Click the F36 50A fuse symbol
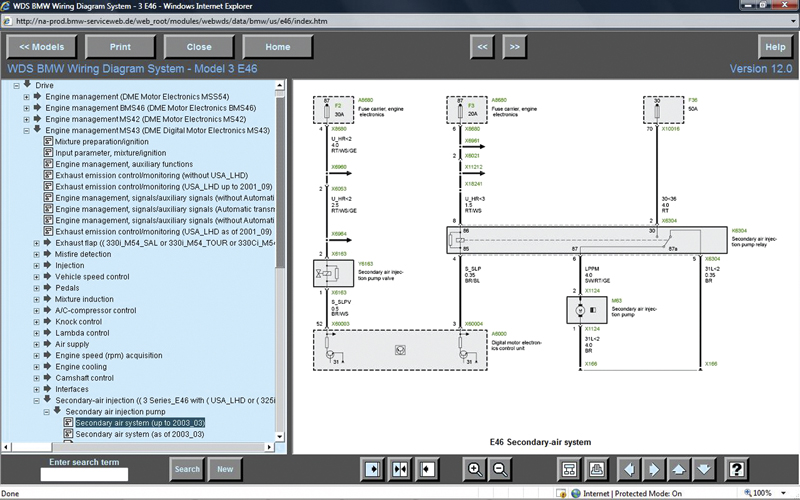Screen dimensions: 800x500 [657, 110]
